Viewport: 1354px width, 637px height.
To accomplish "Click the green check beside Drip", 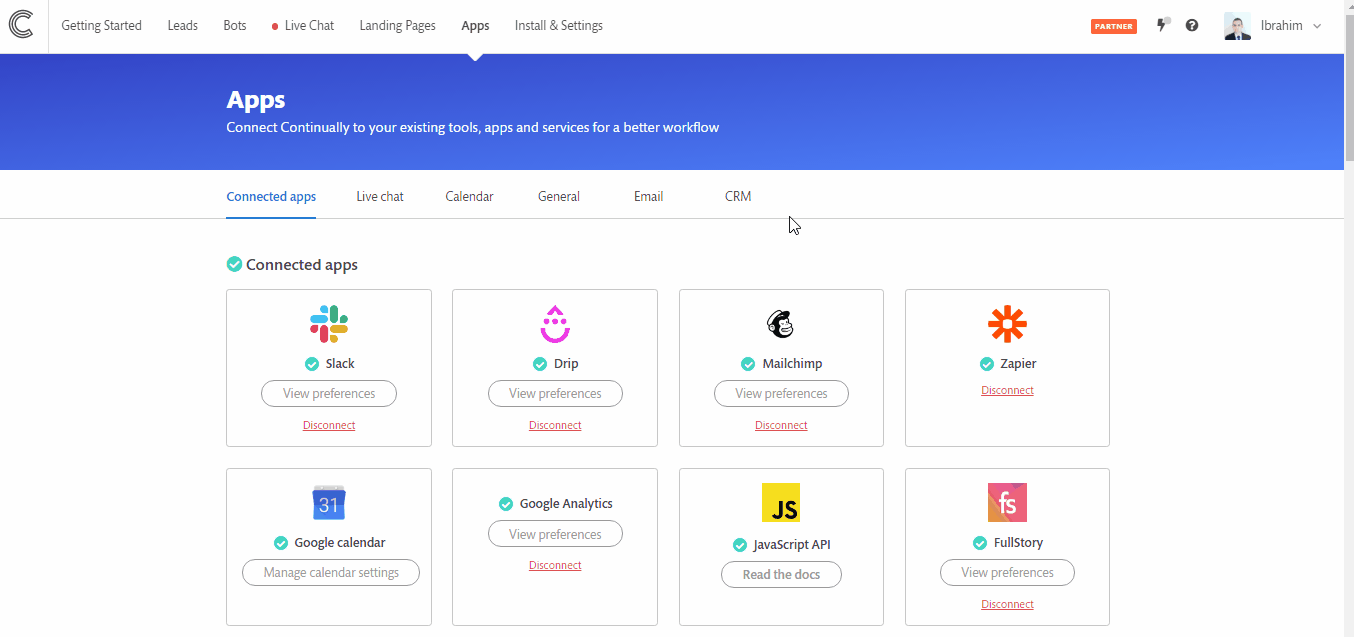I will (x=540, y=364).
